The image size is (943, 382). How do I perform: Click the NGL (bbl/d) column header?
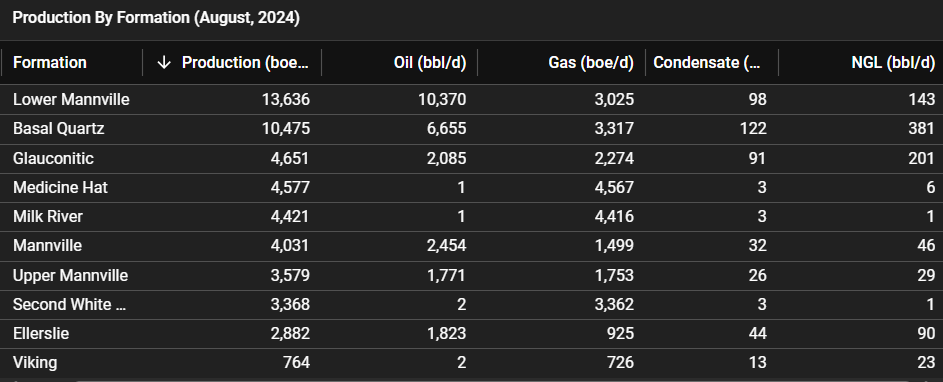pyautogui.click(x=893, y=63)
